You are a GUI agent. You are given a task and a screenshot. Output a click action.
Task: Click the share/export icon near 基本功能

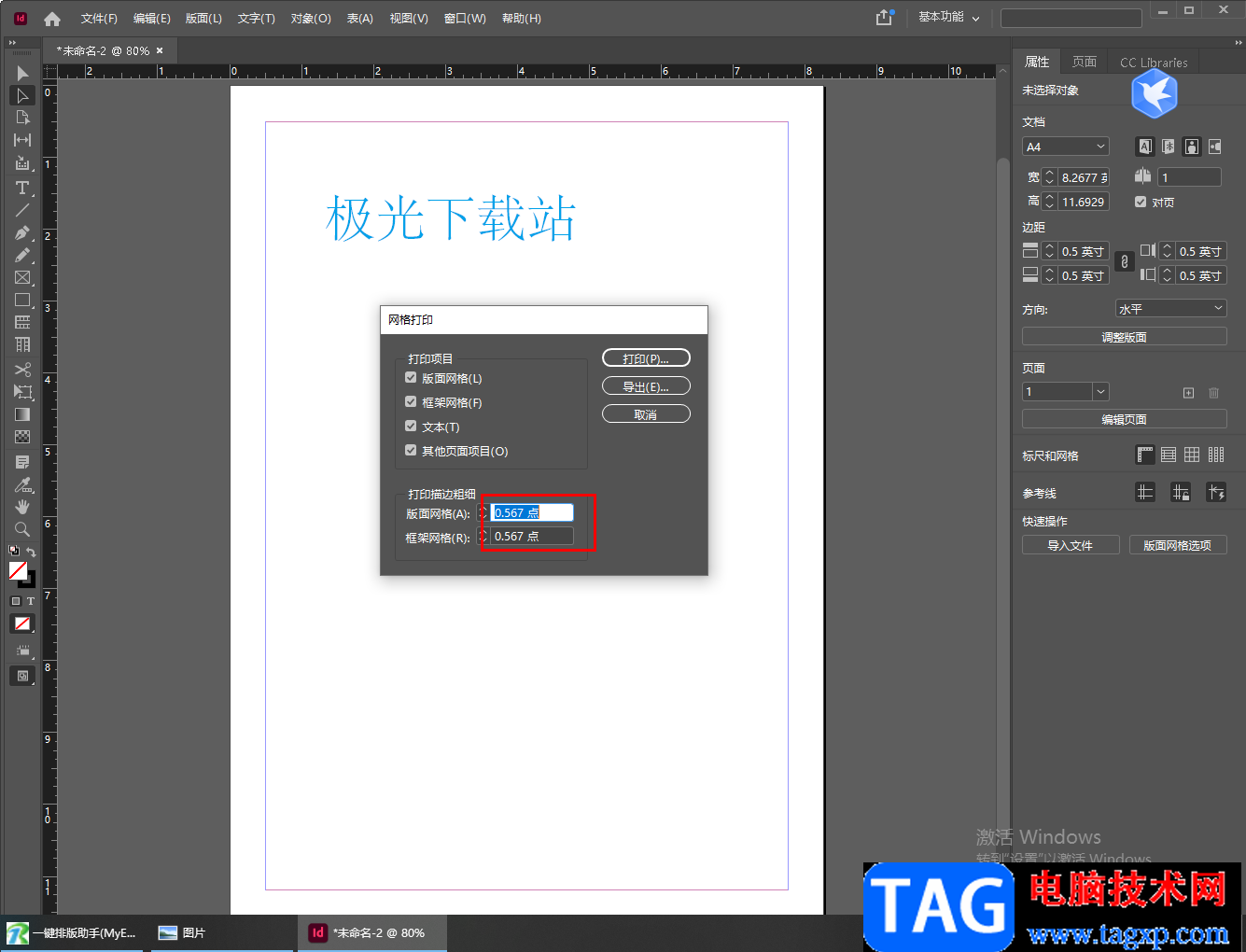[x=885, y=17]
